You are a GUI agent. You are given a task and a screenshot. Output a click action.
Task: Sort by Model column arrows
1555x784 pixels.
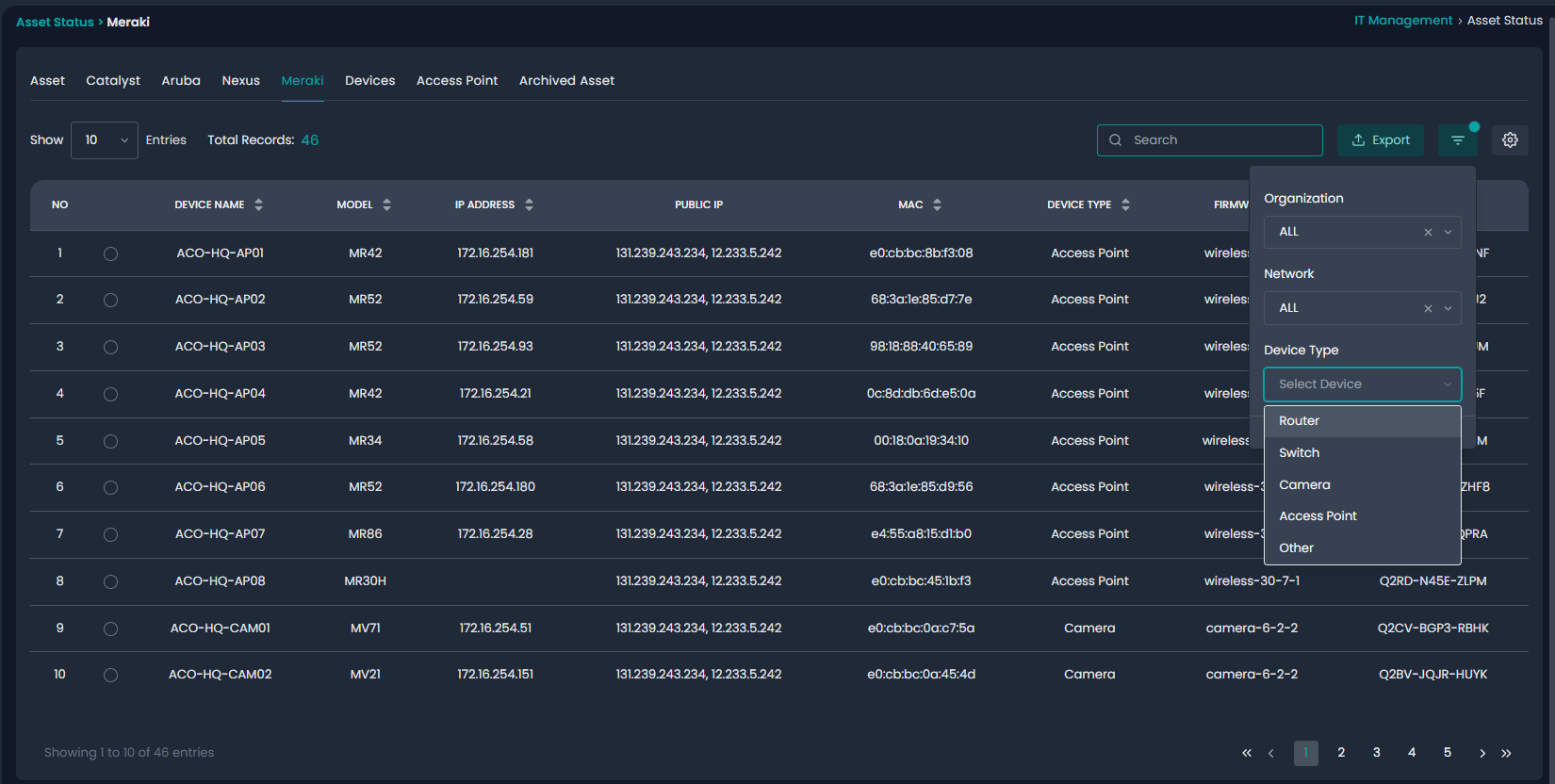pyautogui.click(x=386, y=204)
